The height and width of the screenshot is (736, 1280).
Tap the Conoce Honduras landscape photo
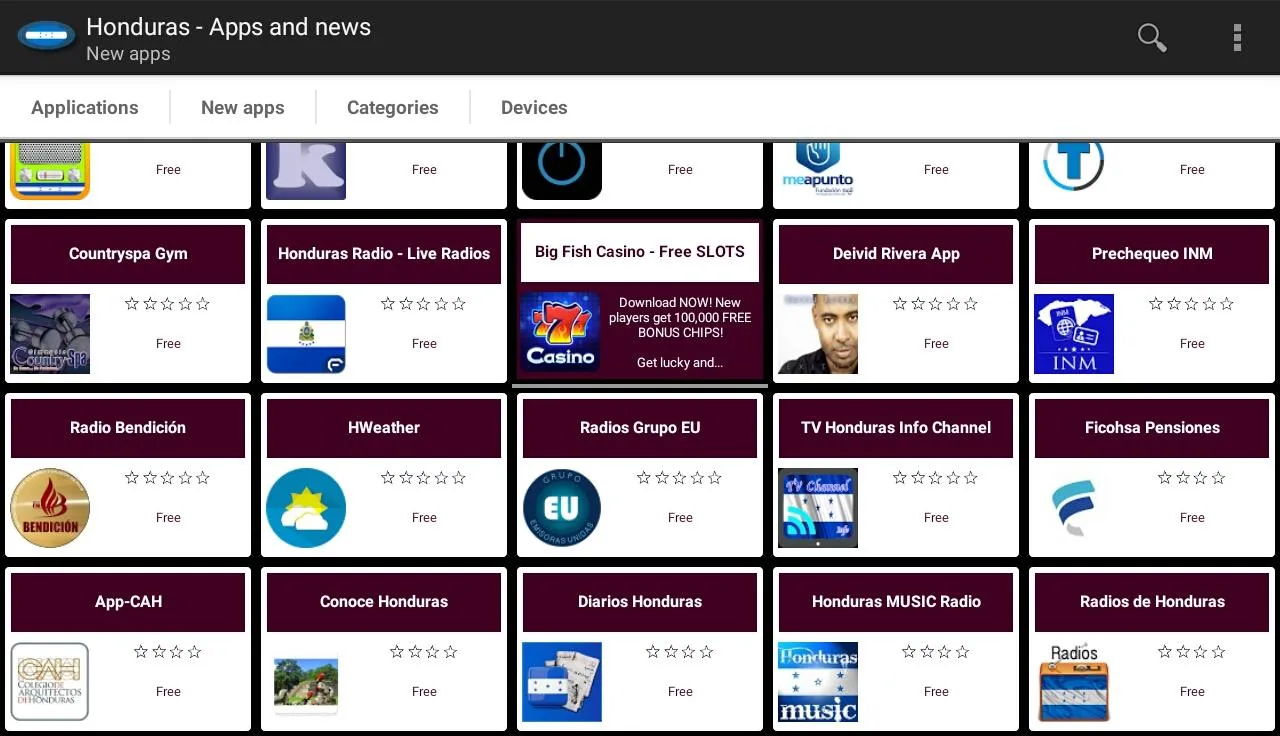pos(306,684)
